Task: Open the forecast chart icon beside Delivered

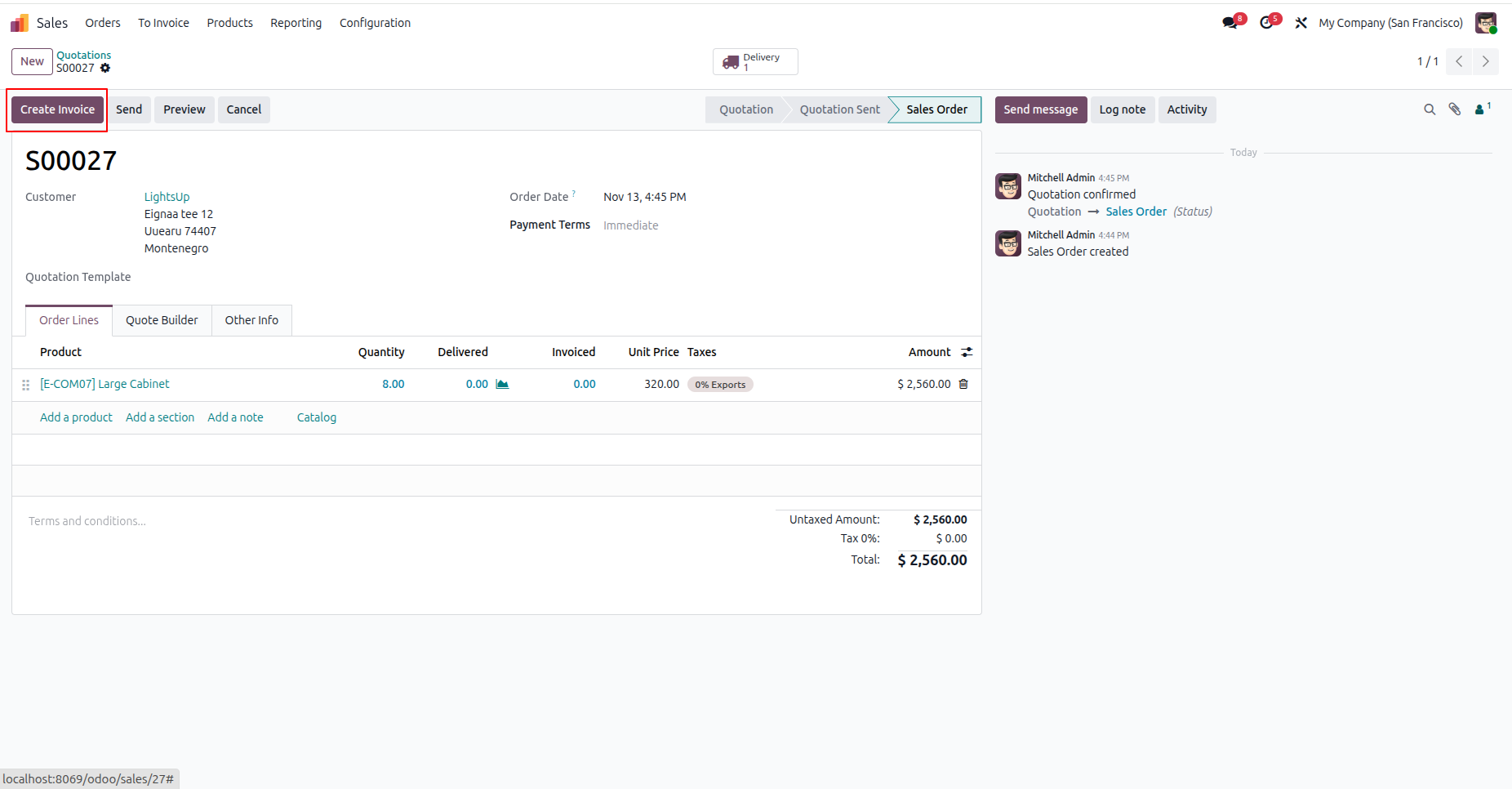Action: 502,384
